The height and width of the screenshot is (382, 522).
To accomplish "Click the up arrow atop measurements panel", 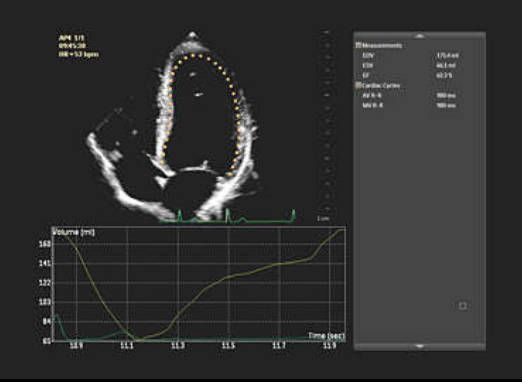I will [420, 36].
